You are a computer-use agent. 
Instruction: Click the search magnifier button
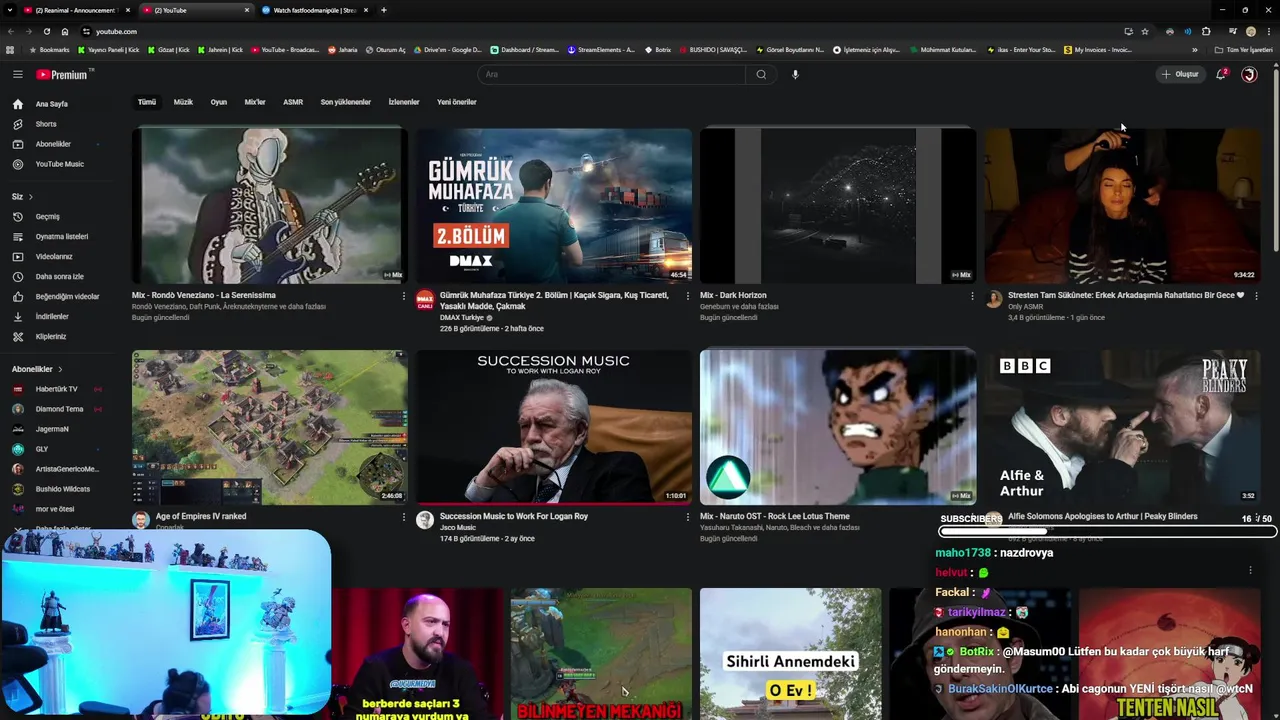pyautogui.click(x=761, y=74)
